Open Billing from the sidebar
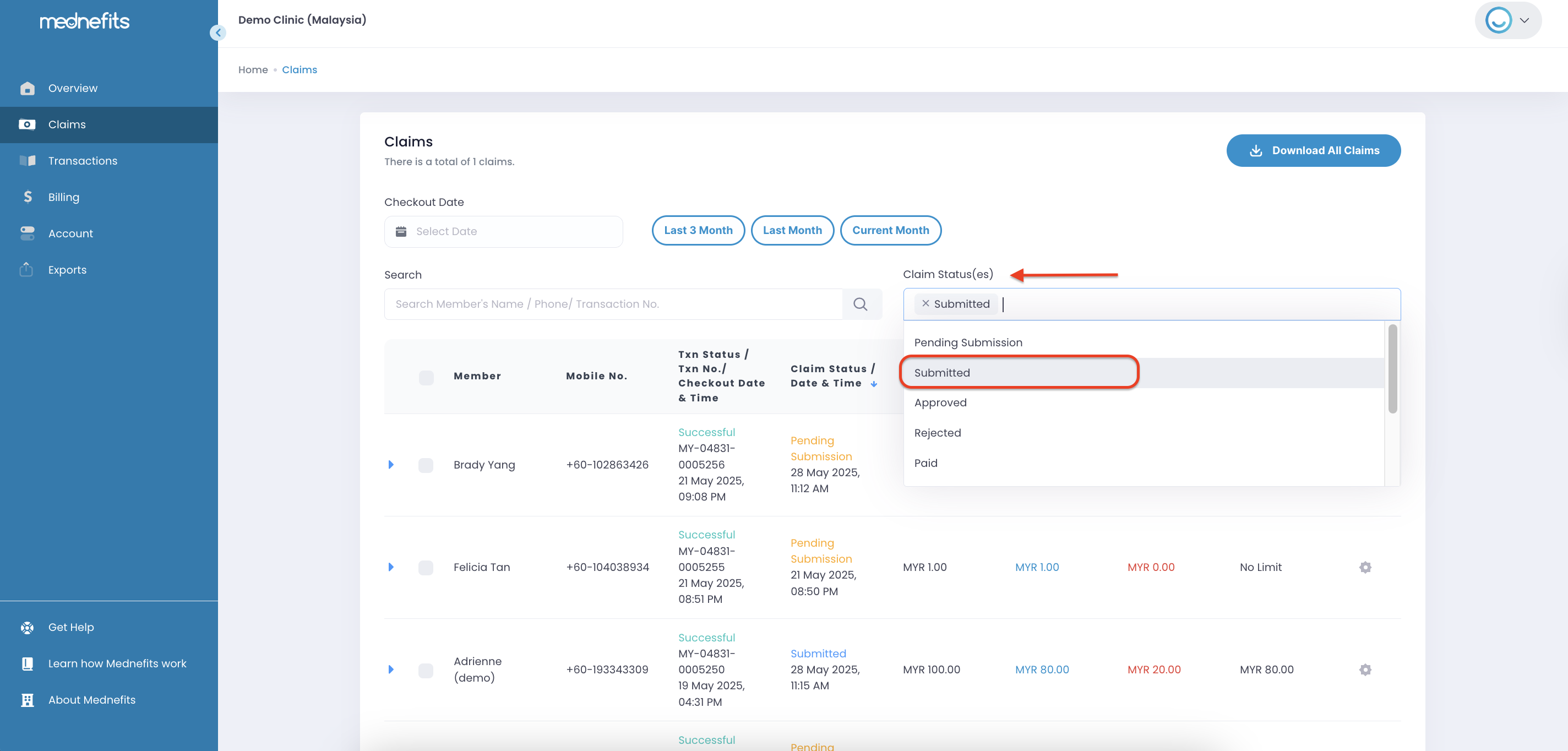The height and width of the screenshot is (751, 1568). click(x=63, y=197)
